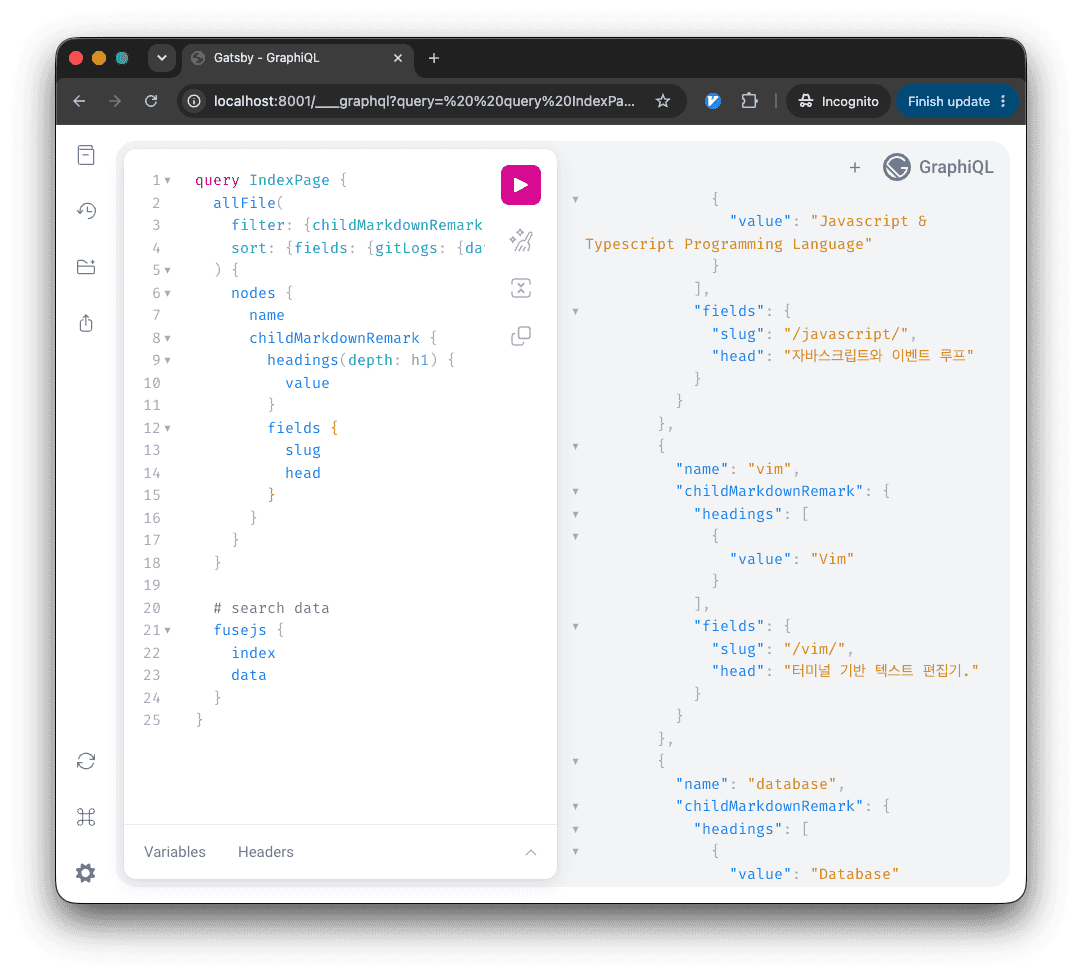
Task: Open the code exporter share icon
Action: click(86, 323)
